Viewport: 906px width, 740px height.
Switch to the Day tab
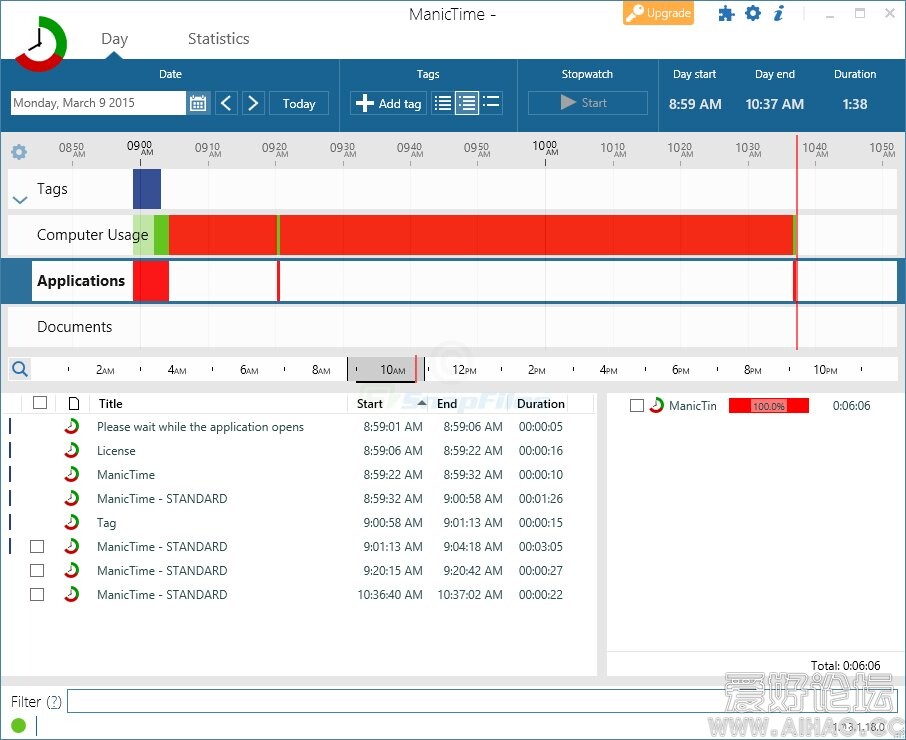(114, 39)
